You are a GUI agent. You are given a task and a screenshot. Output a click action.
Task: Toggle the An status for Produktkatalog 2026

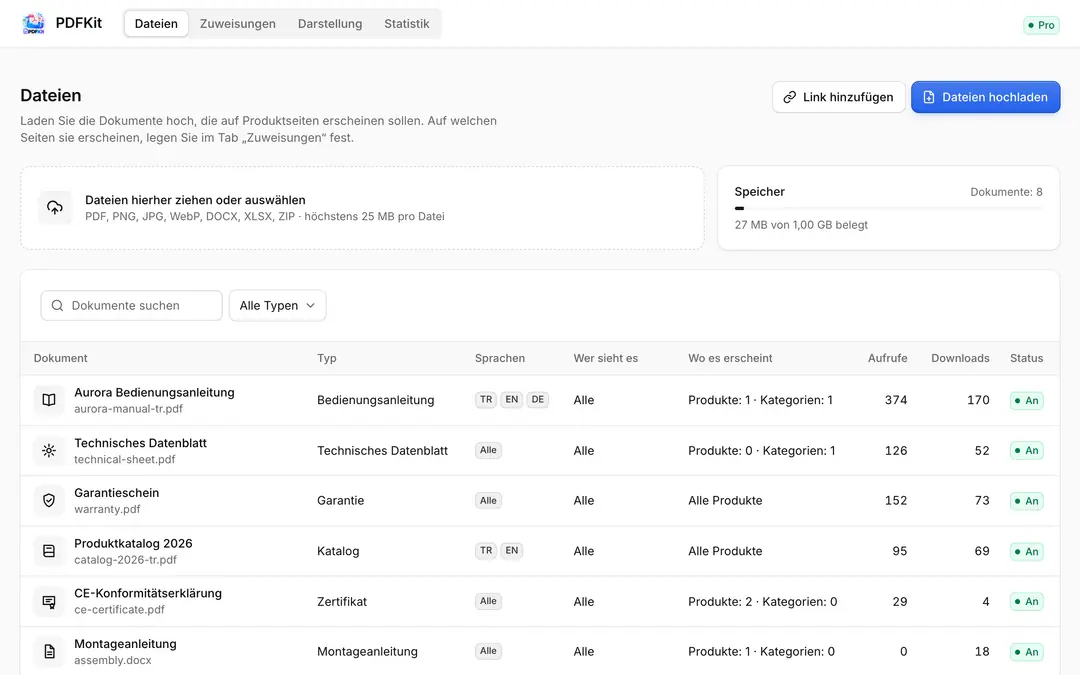pos(1026,551)
